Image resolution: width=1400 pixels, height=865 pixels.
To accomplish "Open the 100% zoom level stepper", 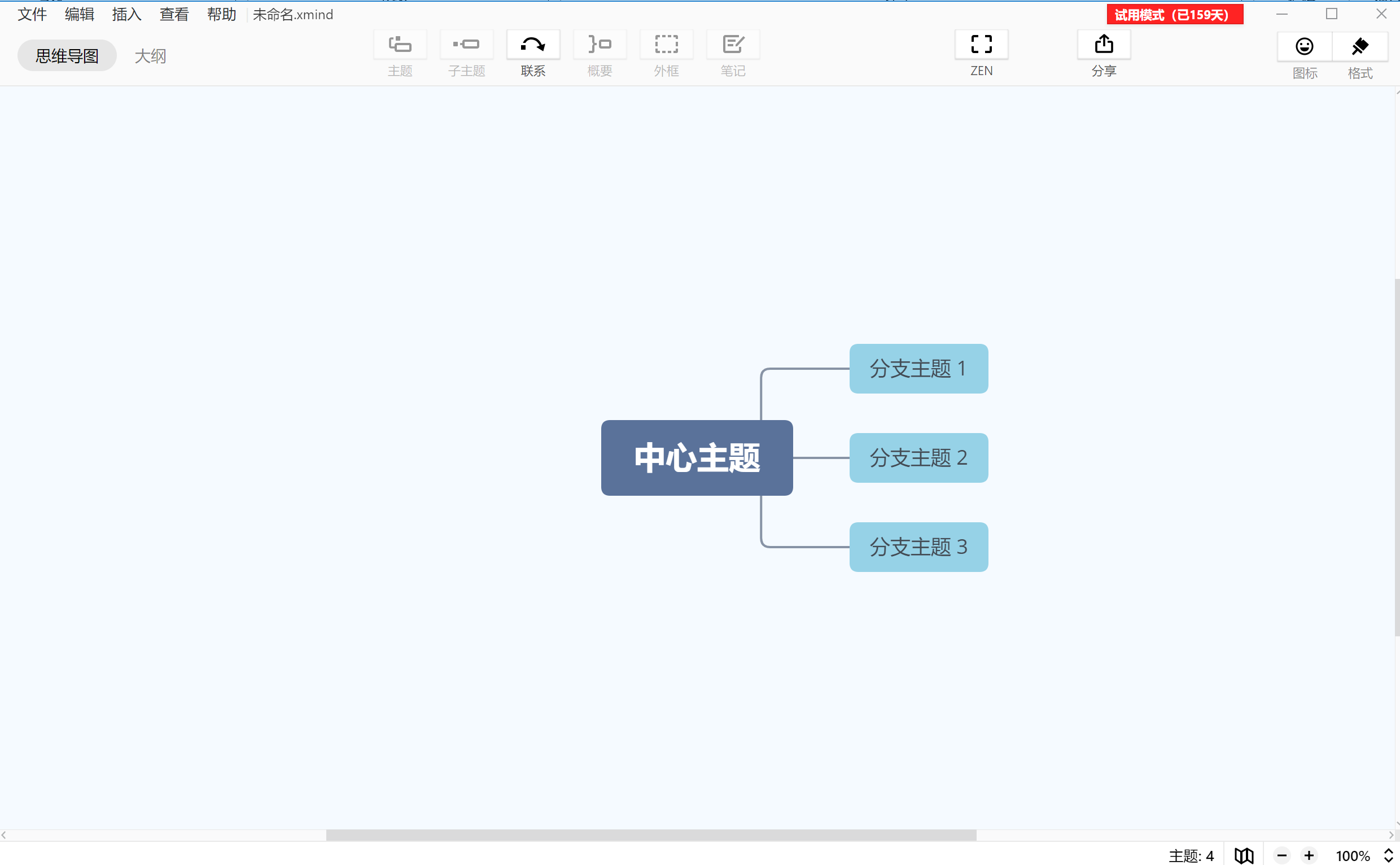I will (x=1388, y=855).
